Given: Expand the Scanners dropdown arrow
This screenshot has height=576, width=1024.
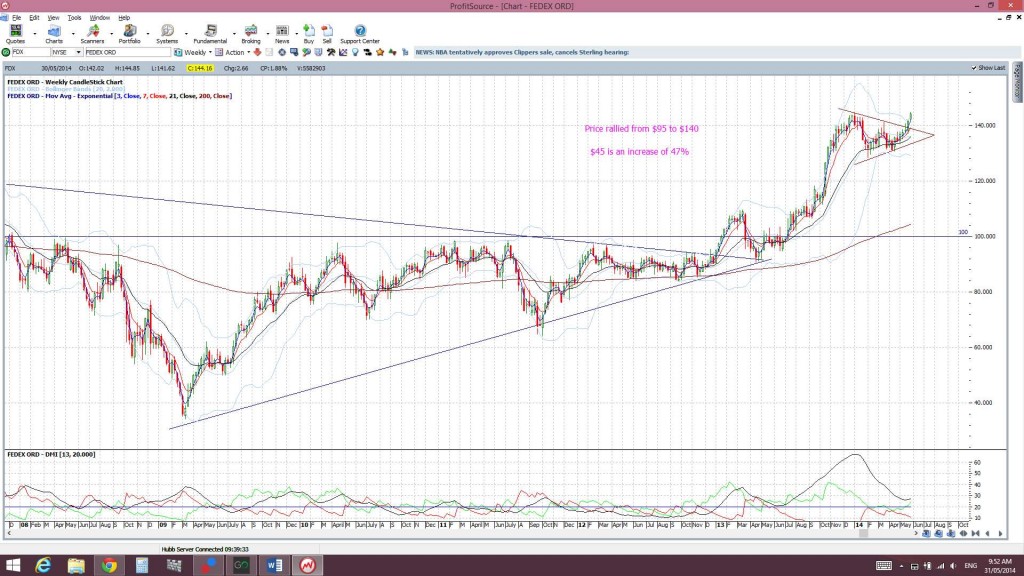Looking at the screenshot, I should tap(111, 33).
